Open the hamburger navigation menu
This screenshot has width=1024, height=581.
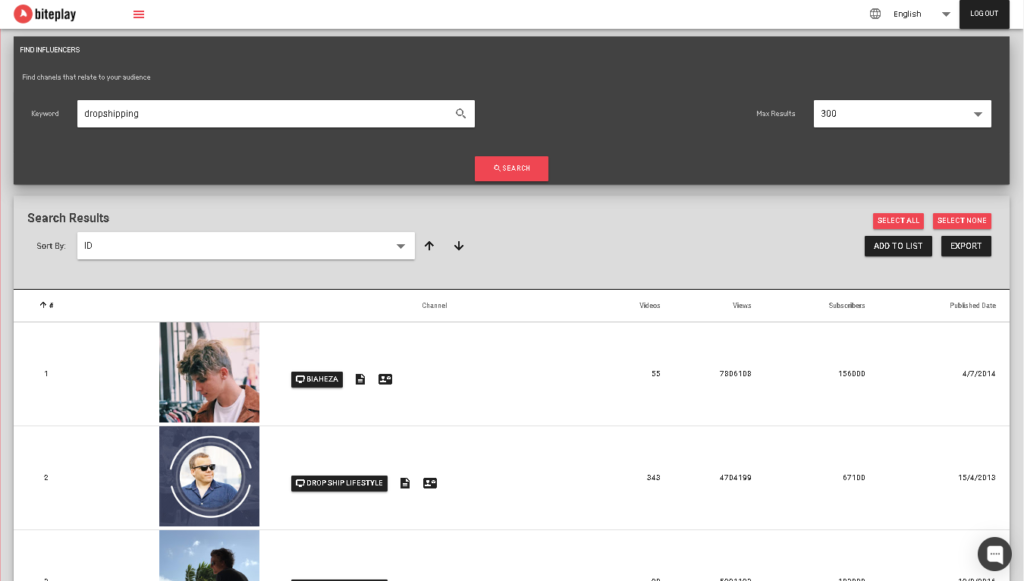coord(138,14)
